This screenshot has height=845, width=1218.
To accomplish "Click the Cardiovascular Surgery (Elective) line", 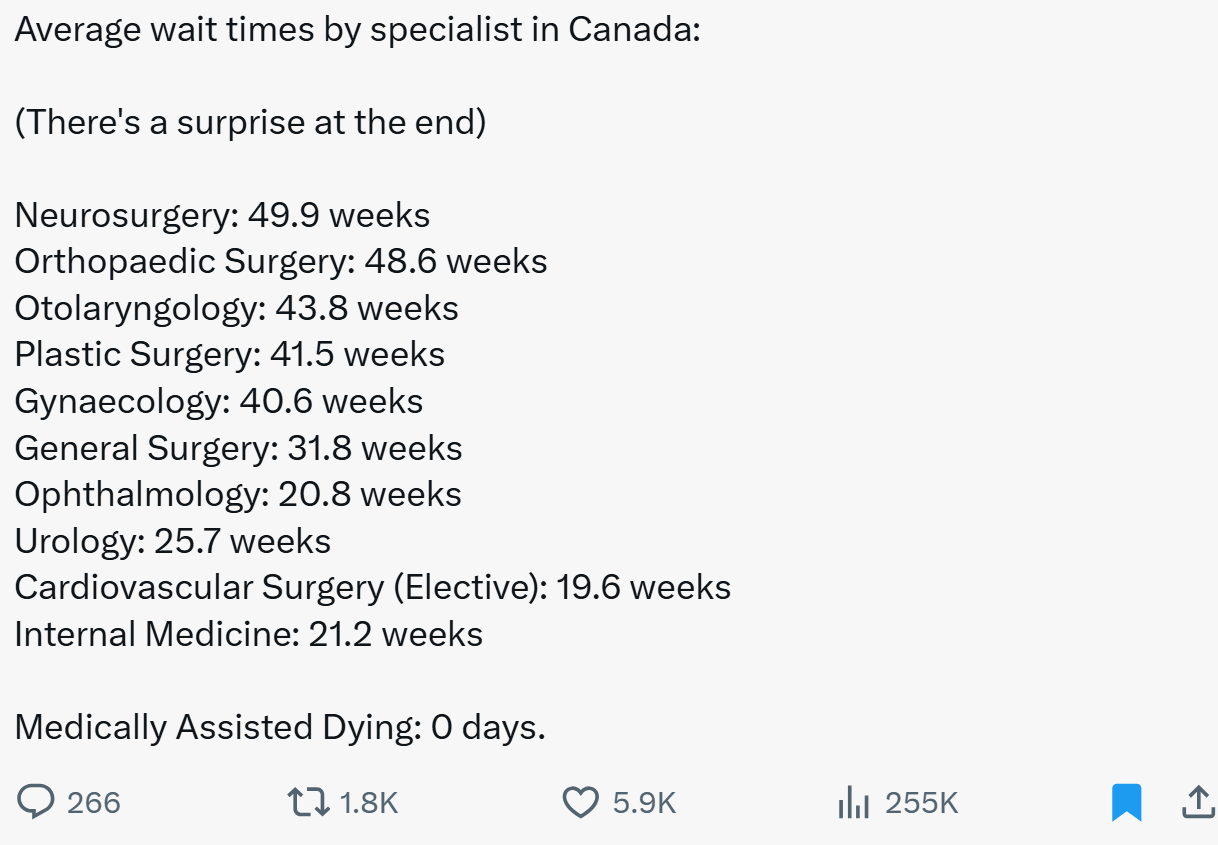I will coord(372,587).
